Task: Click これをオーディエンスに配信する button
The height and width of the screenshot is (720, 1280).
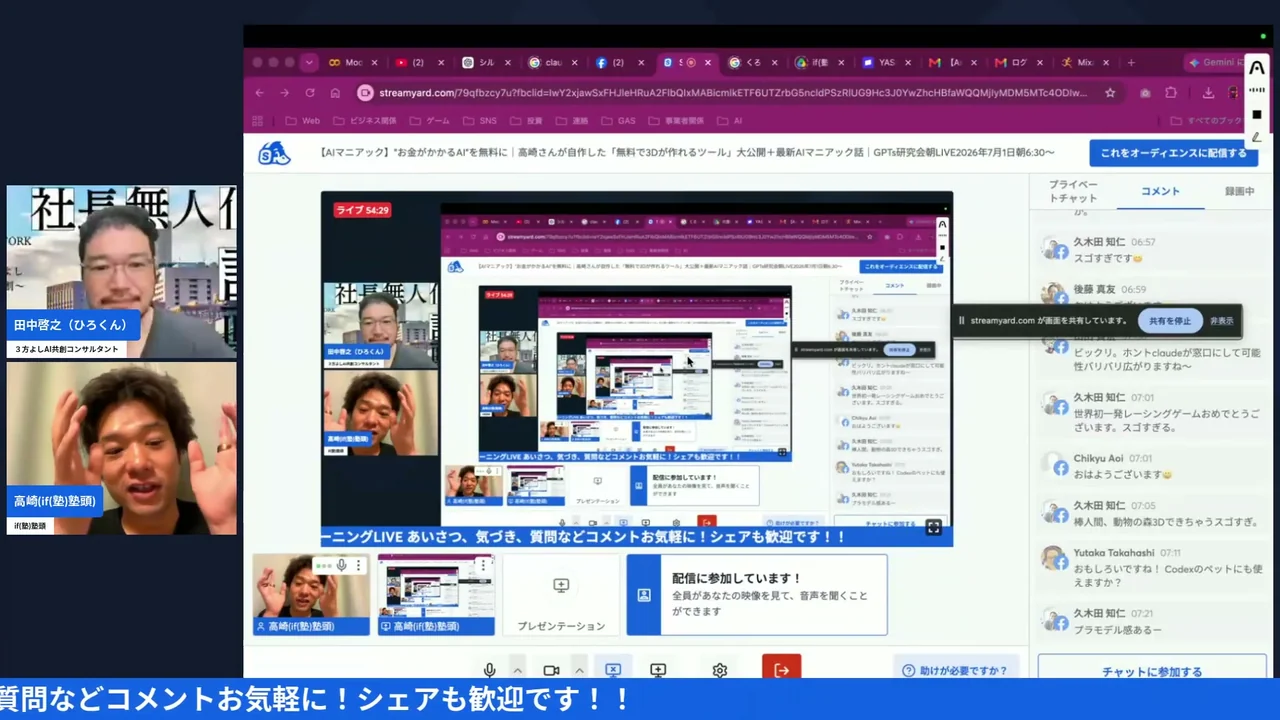Action: click(1174, 153)
